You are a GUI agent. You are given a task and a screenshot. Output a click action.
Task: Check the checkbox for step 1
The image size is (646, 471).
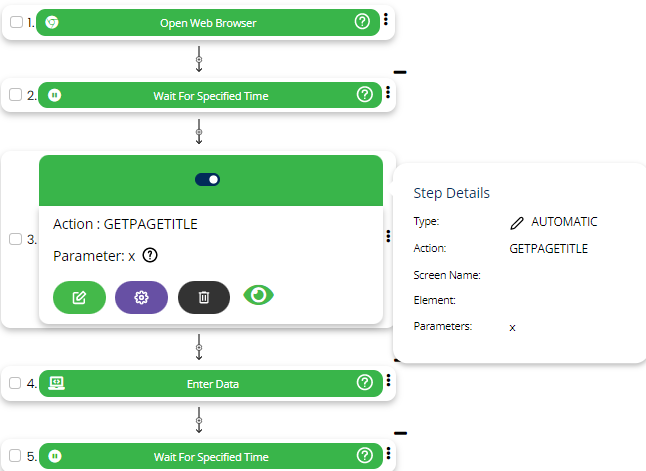(x=15, y=22)
